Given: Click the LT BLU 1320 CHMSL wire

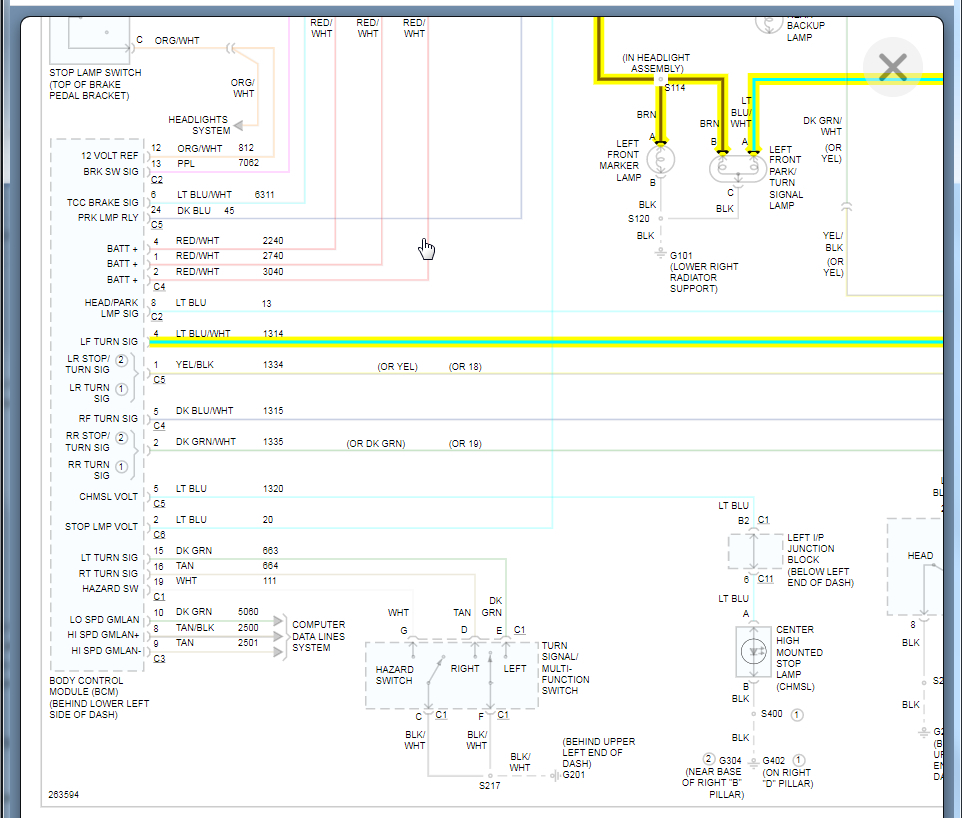Looking at the screenshot, I should tap(400, 496).
